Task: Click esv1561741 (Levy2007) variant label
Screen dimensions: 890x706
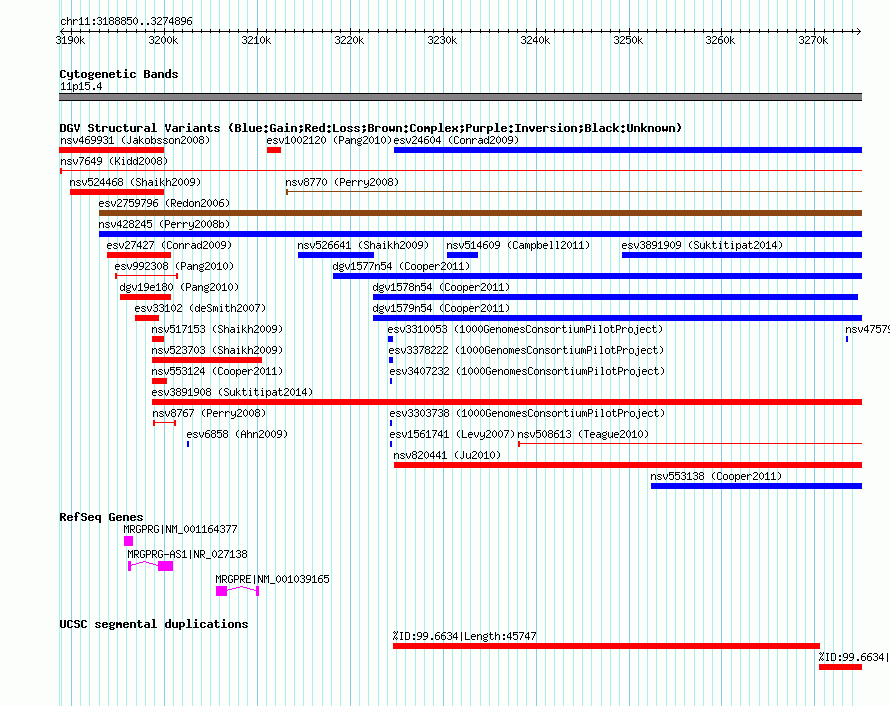Action: (x=452, y=434)
